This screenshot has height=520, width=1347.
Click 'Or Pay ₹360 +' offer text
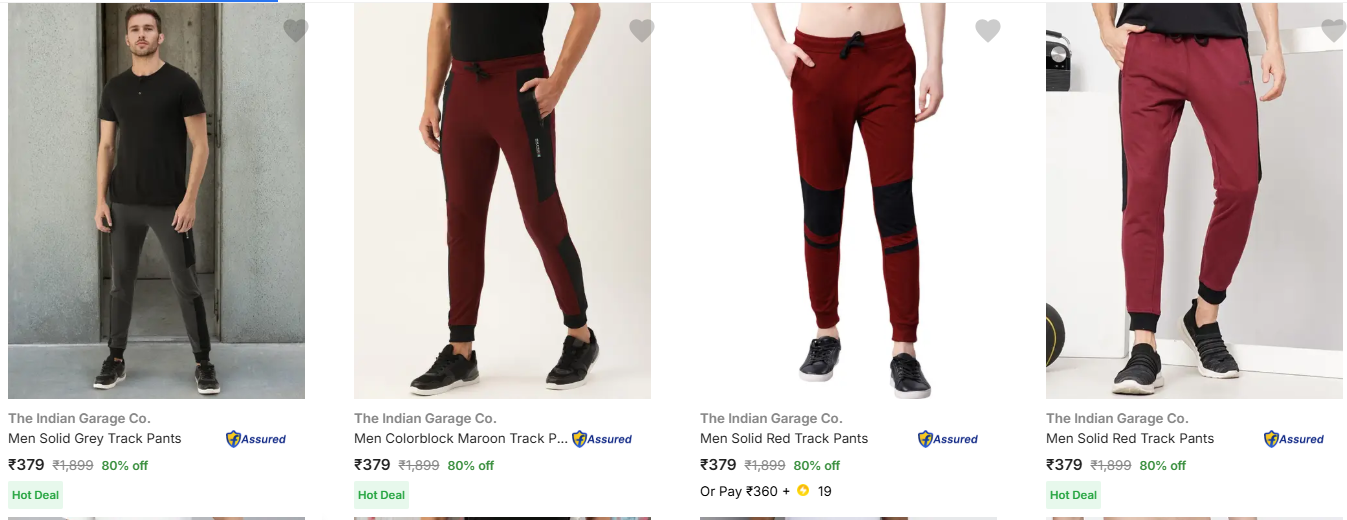(744, 491)
